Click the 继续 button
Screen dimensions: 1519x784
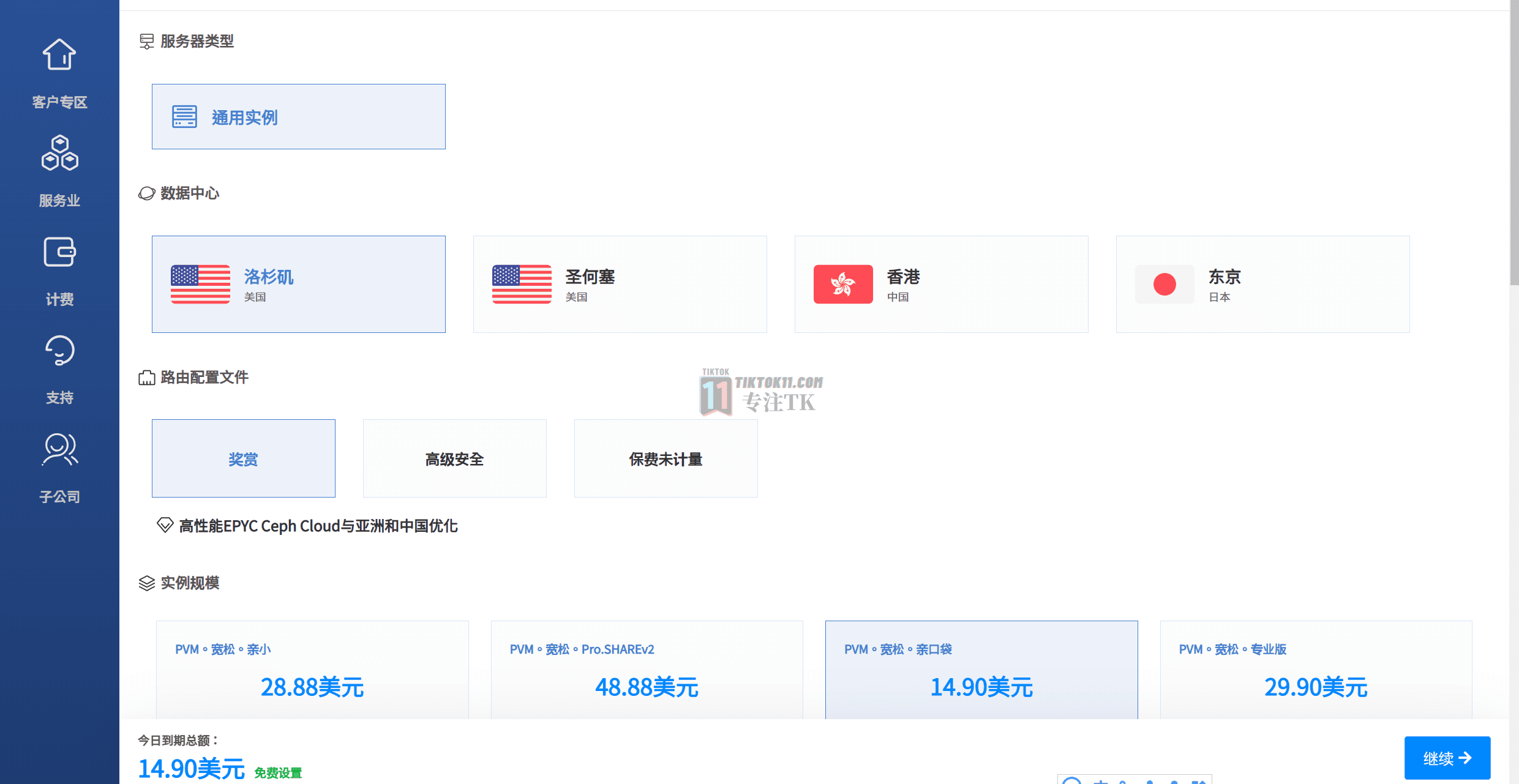click(x=1448, y=758)
